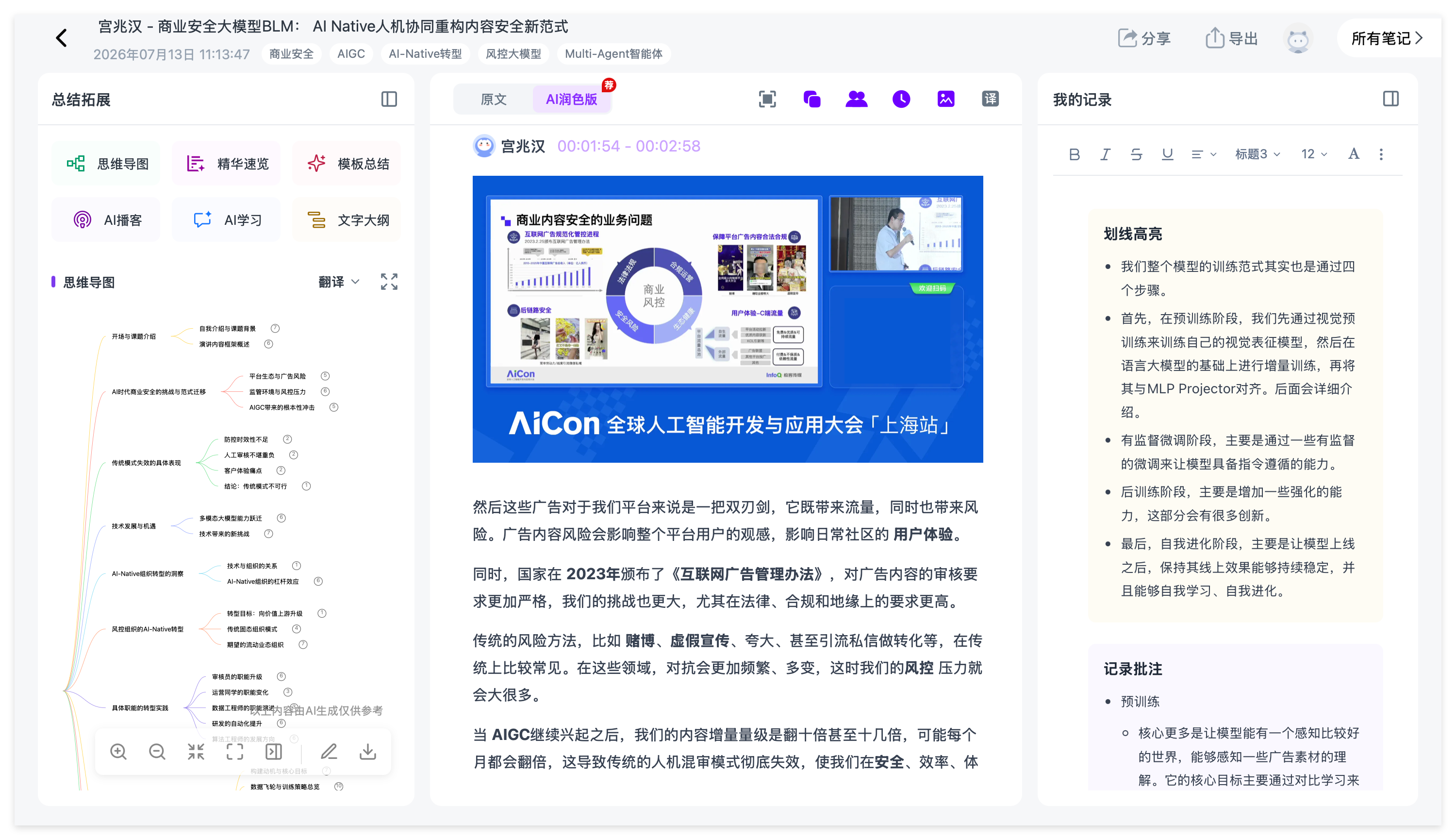Select the 商业安全 tag
This screenshot has width=1456, height=840.
click(291, 54)
